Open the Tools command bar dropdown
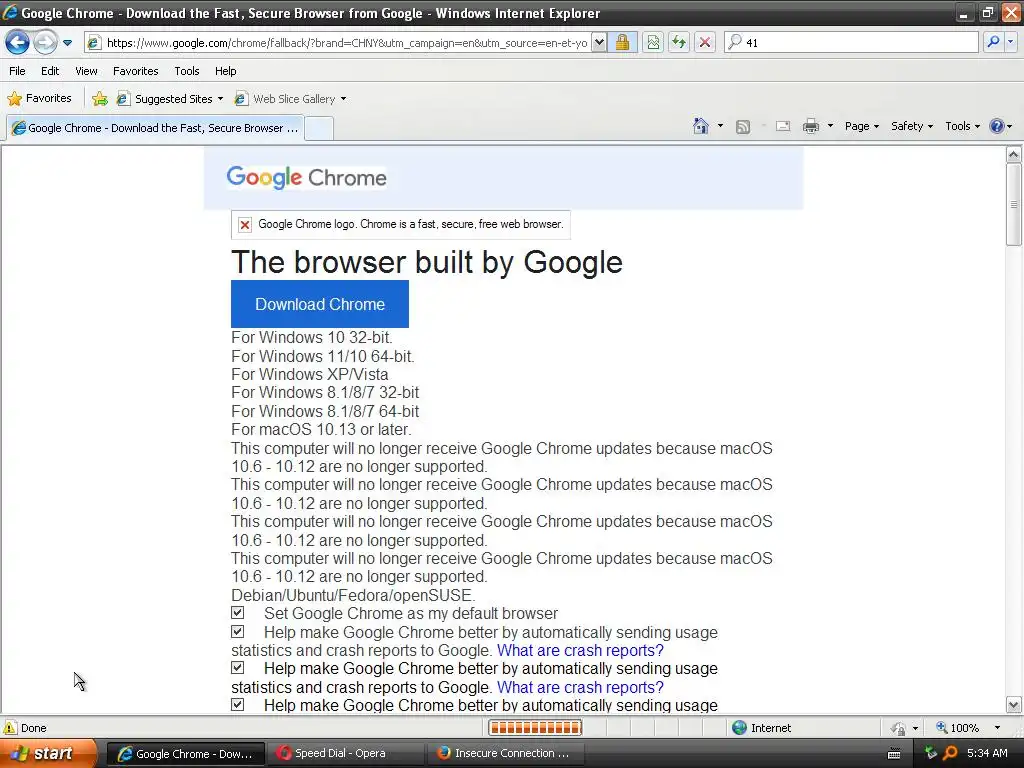This screenshot has height=768, width=1024. point(963,126)
